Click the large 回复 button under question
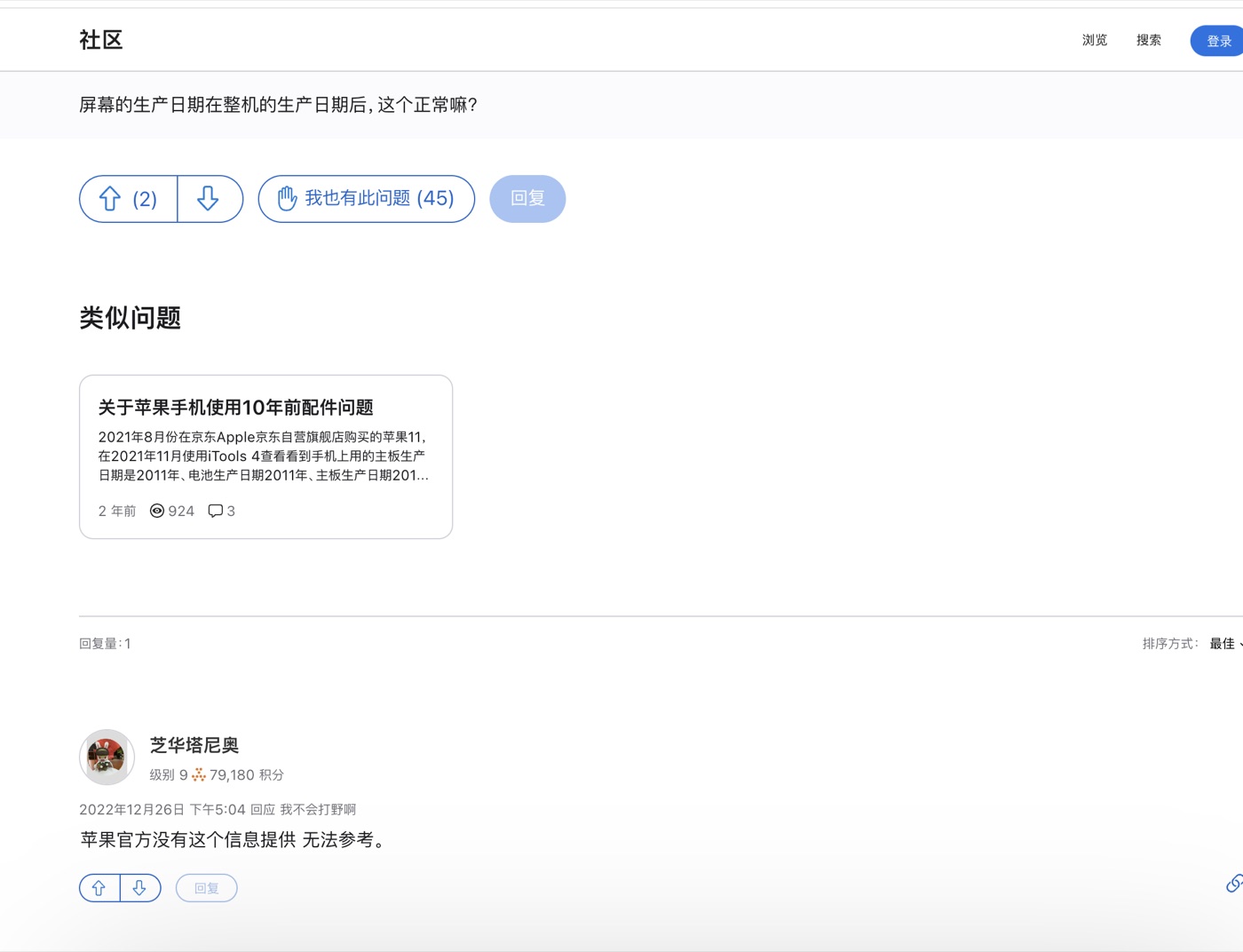The image size is (1243, 952). [x=527, y=199]
